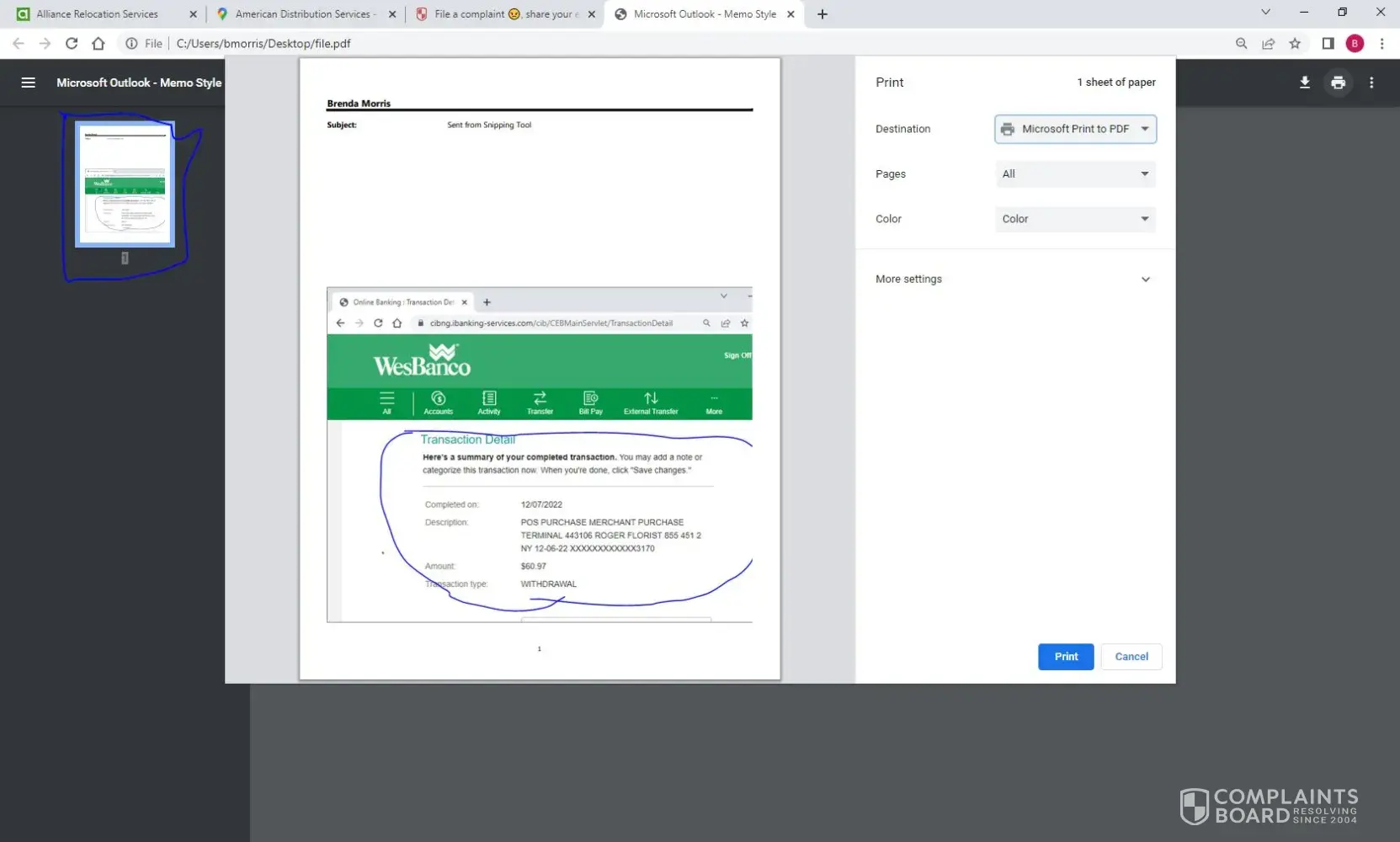Viewport: 1400px width, 842px height.
Task: Select the page 1 thumbnail
Action: click(125, 184)
